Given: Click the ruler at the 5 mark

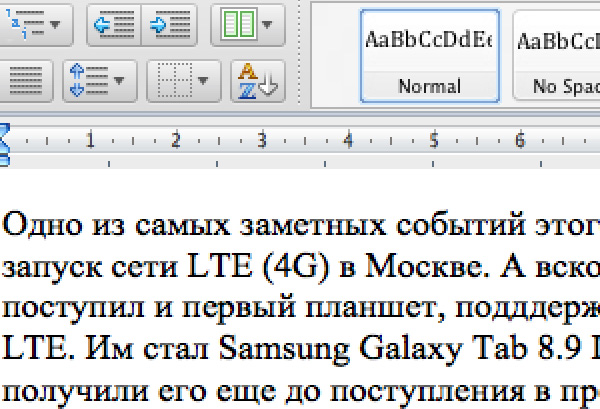Looking at the screenshot, I should pos(434,140).
